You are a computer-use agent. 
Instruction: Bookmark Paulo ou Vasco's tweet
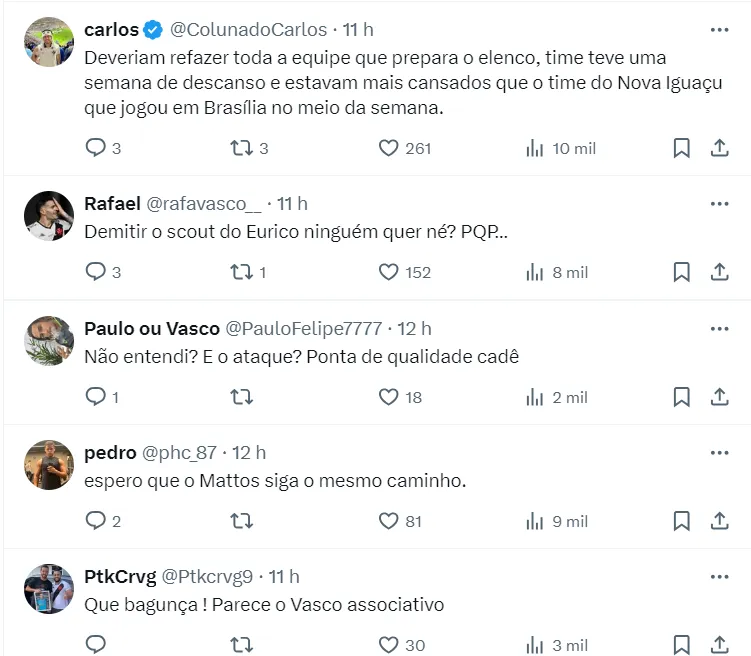tap(681, 397)
